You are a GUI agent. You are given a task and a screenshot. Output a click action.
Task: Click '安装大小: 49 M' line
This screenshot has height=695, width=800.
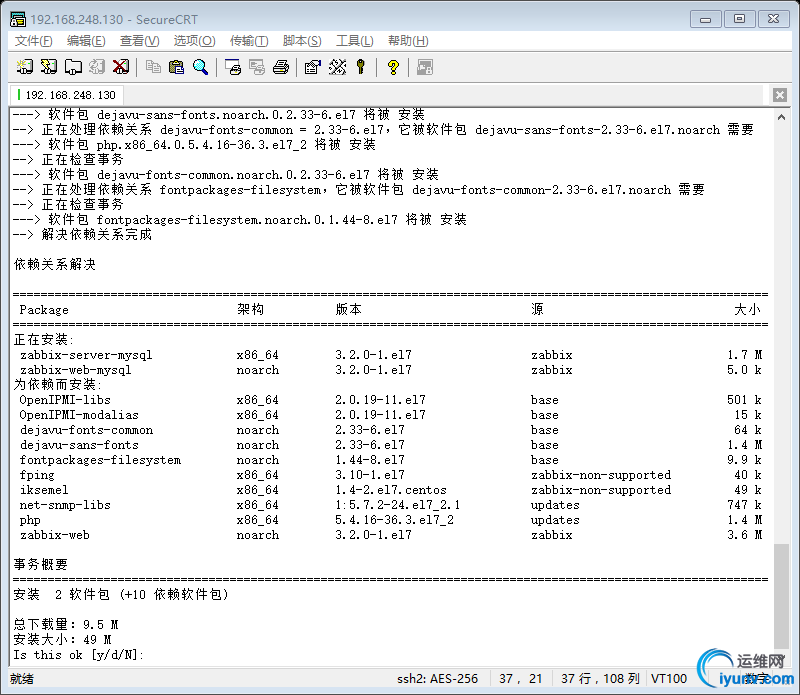pos(62,639)
